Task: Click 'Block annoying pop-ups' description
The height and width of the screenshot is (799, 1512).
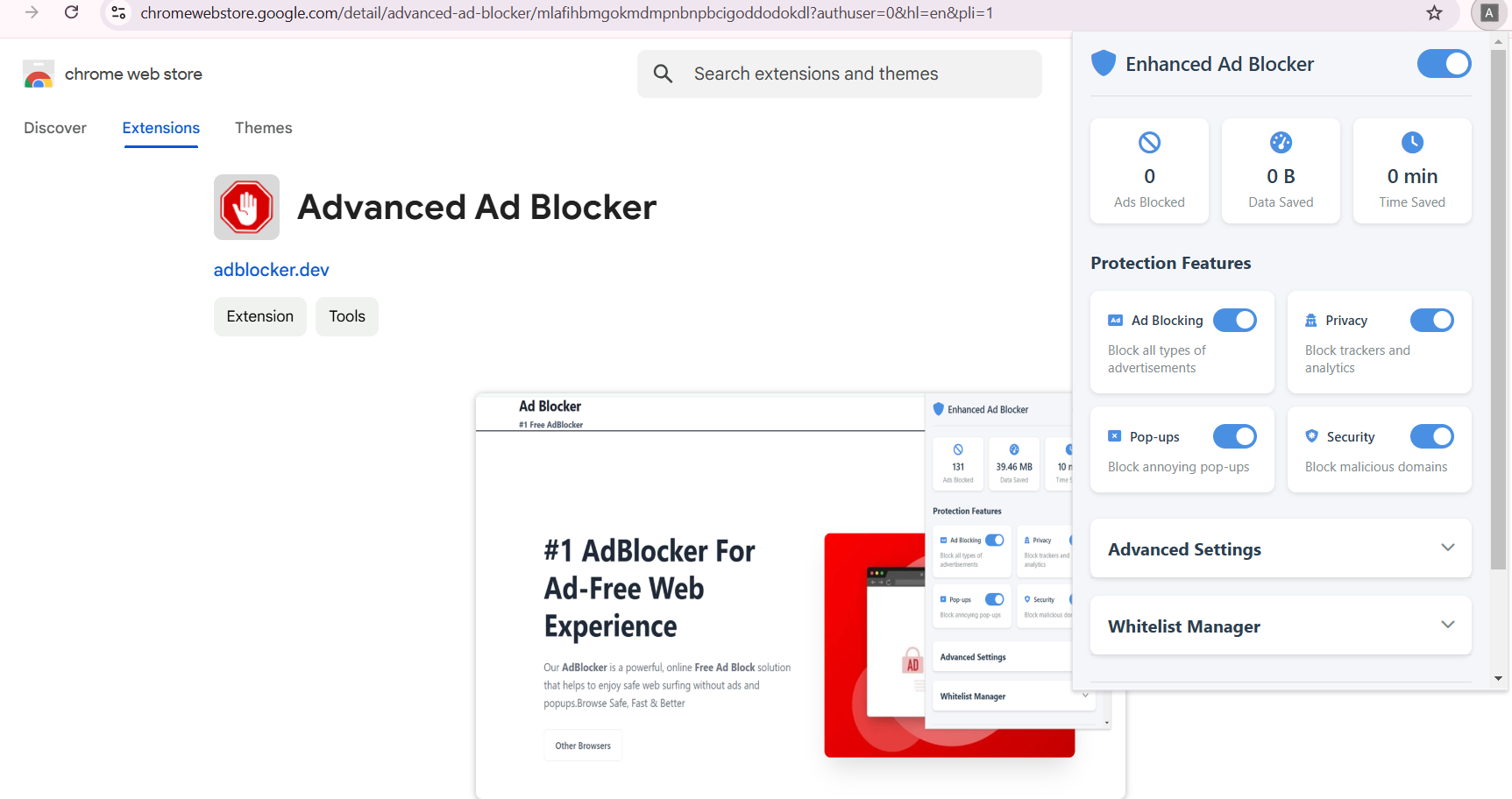Action: click(x=1178, y=467)
